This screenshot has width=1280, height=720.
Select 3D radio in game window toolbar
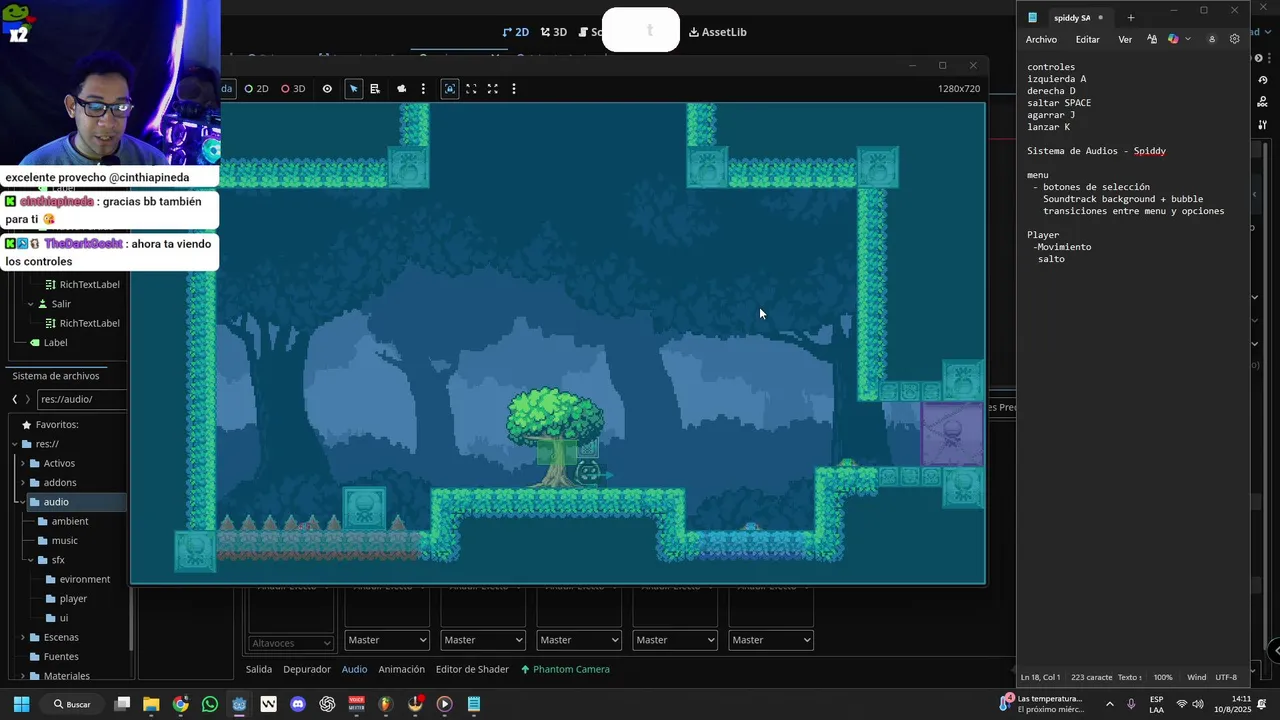tap(293, 89)
